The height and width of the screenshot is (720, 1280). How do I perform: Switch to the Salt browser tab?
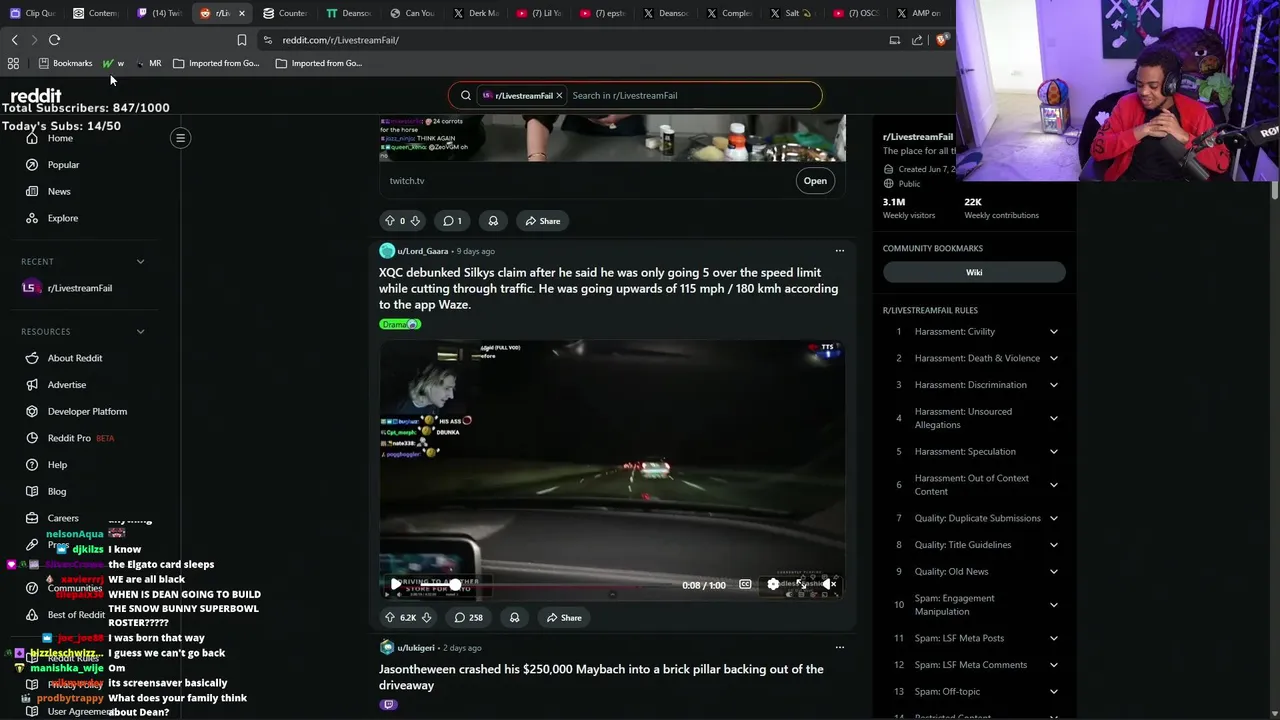pyautogui.click(x=791, y=13)
